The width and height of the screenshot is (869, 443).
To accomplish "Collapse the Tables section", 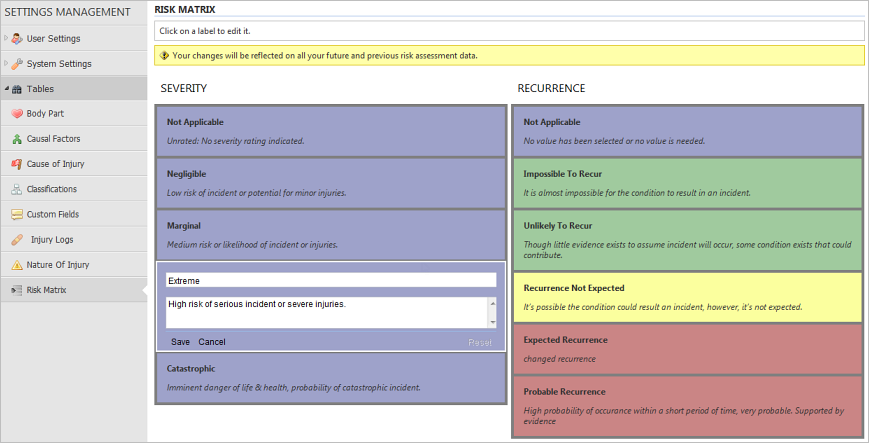I will [6, 89].
